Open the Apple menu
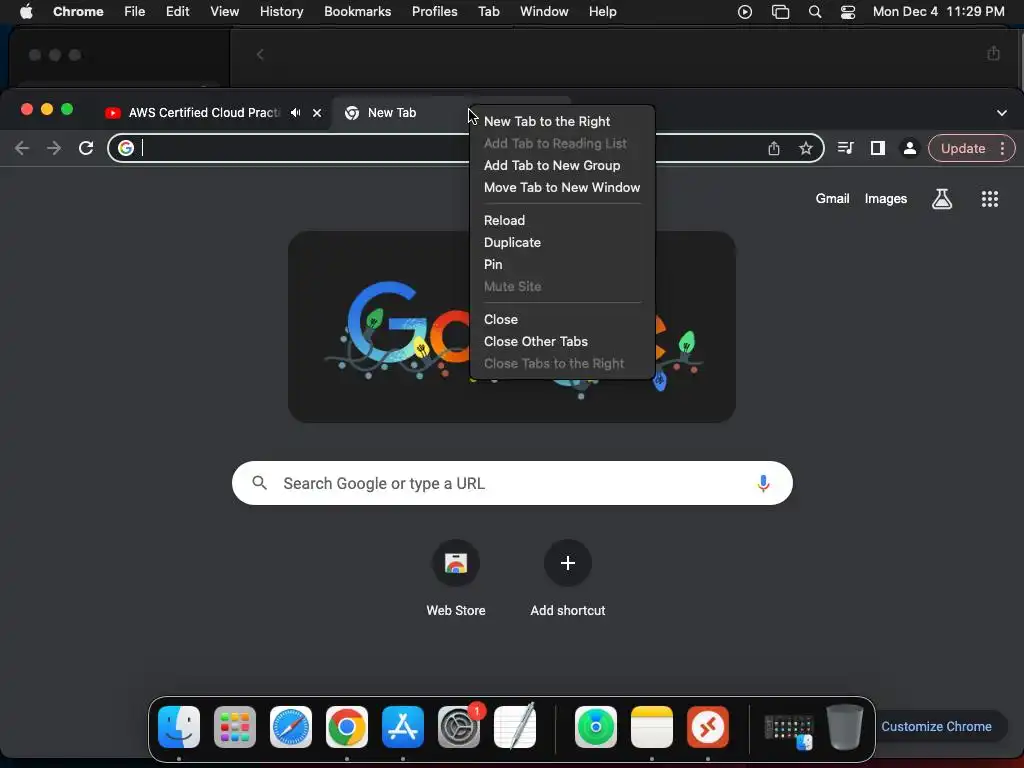The height and width of the screenshot is (768, 1024). [26, 12]
